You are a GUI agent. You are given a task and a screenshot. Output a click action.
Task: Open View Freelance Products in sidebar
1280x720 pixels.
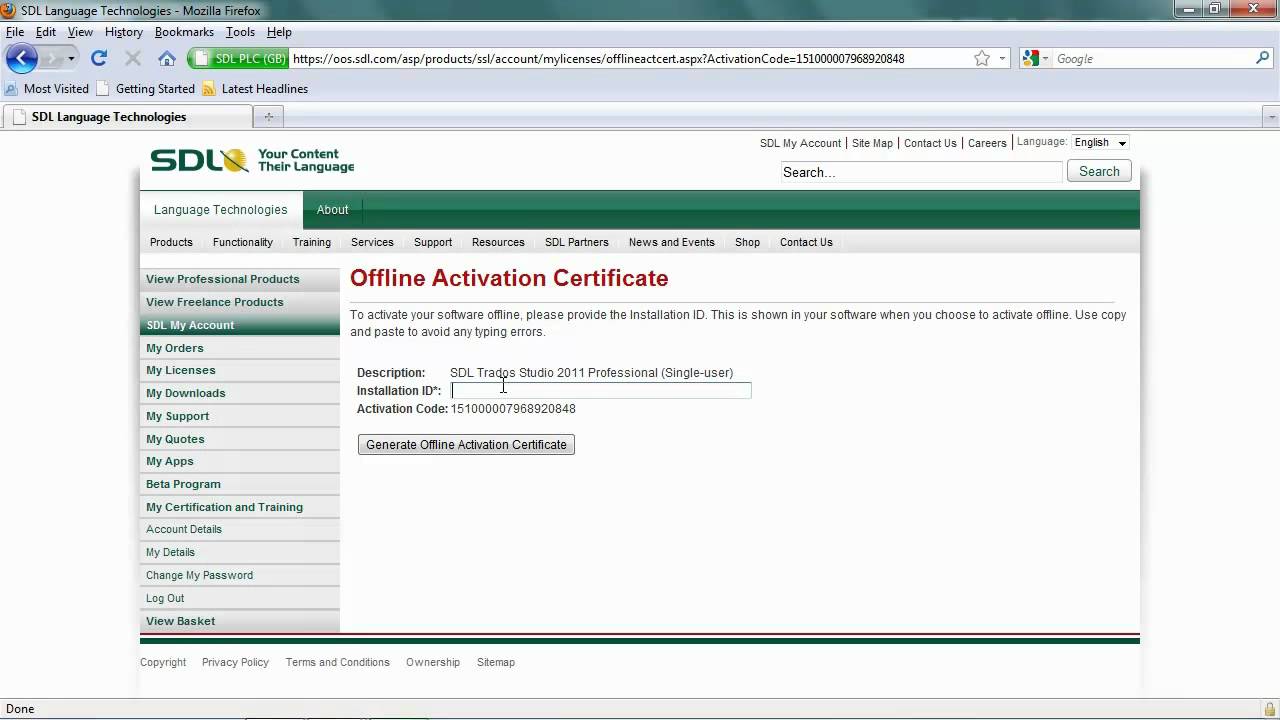point(240,302)
